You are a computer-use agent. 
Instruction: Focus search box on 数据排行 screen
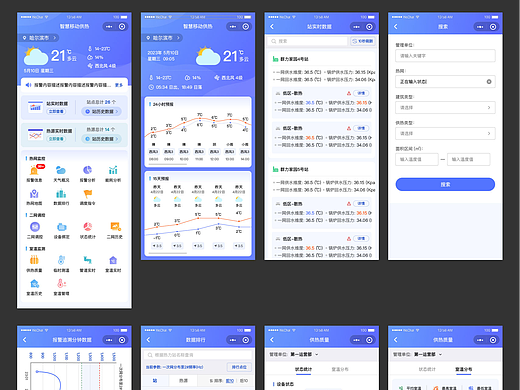click(198, 355)
